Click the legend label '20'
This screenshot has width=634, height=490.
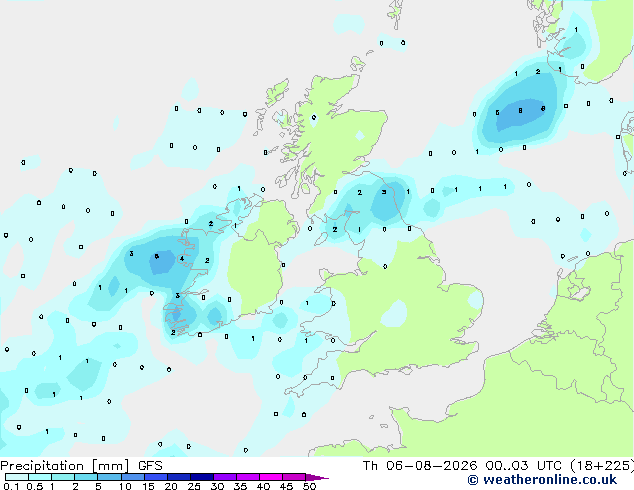(x=171, y=486)
